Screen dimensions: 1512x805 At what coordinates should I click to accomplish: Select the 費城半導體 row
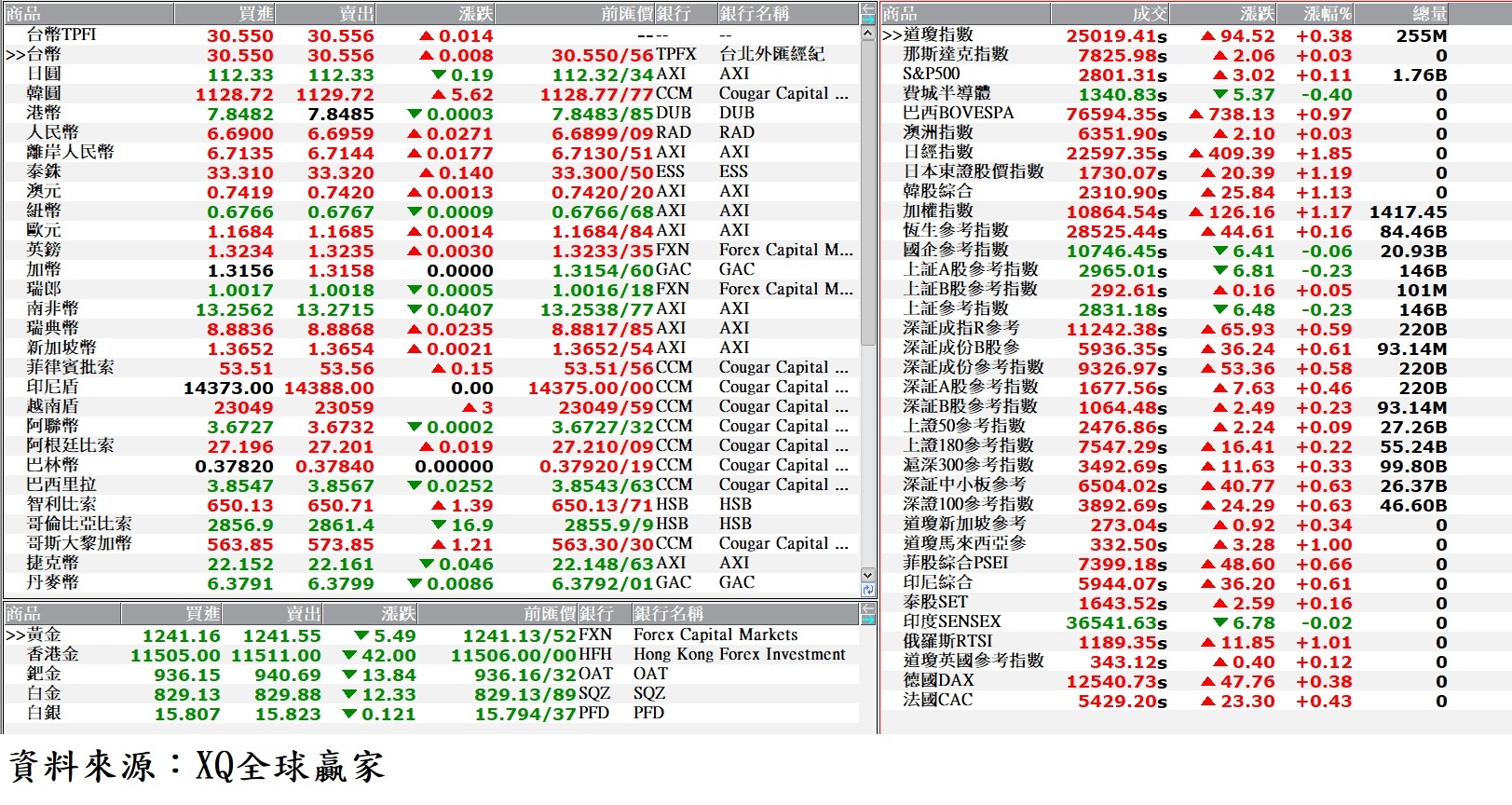point(1194,93)
